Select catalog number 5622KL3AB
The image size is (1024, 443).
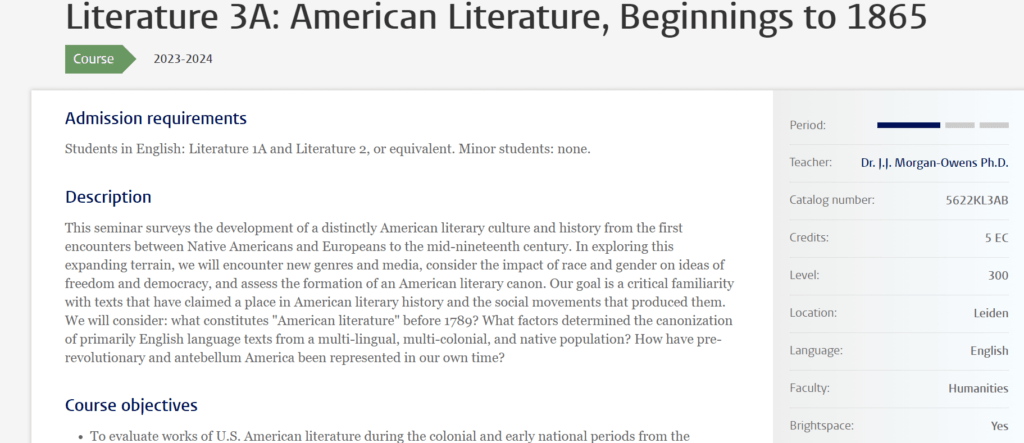[977, 200]
